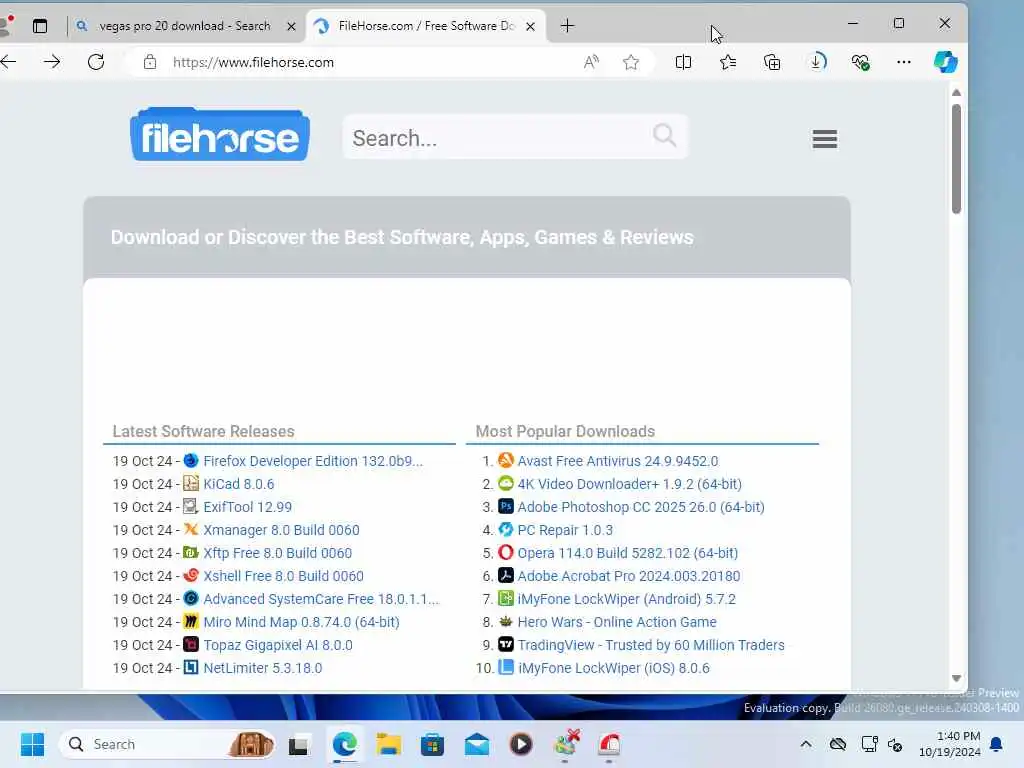The image size is (1024, 768).
Task: Open ExifTool 12.99 link
Action: coord(248,507)
